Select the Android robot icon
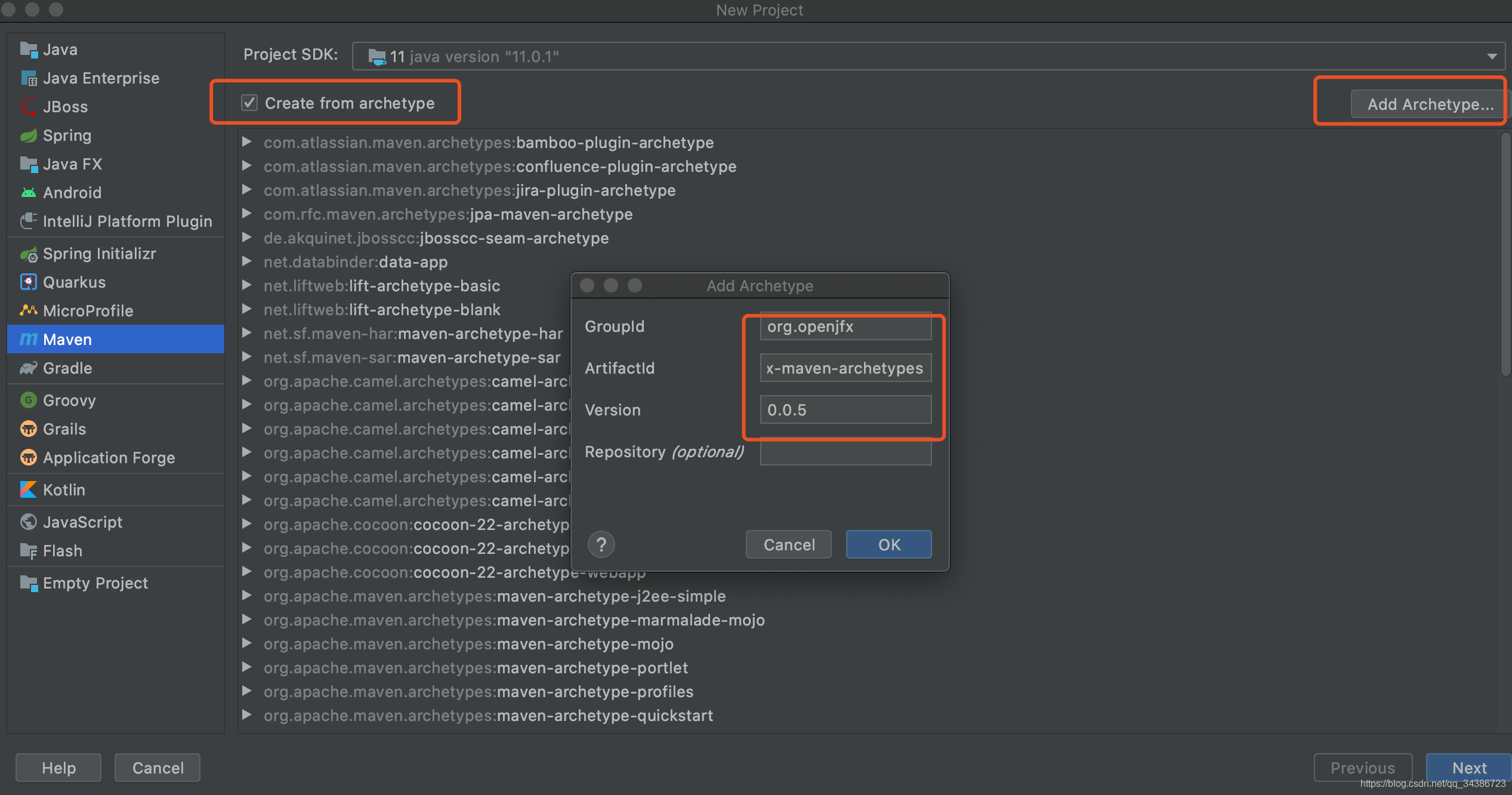Screen dimensions: 1512x795 click(28, 193)
